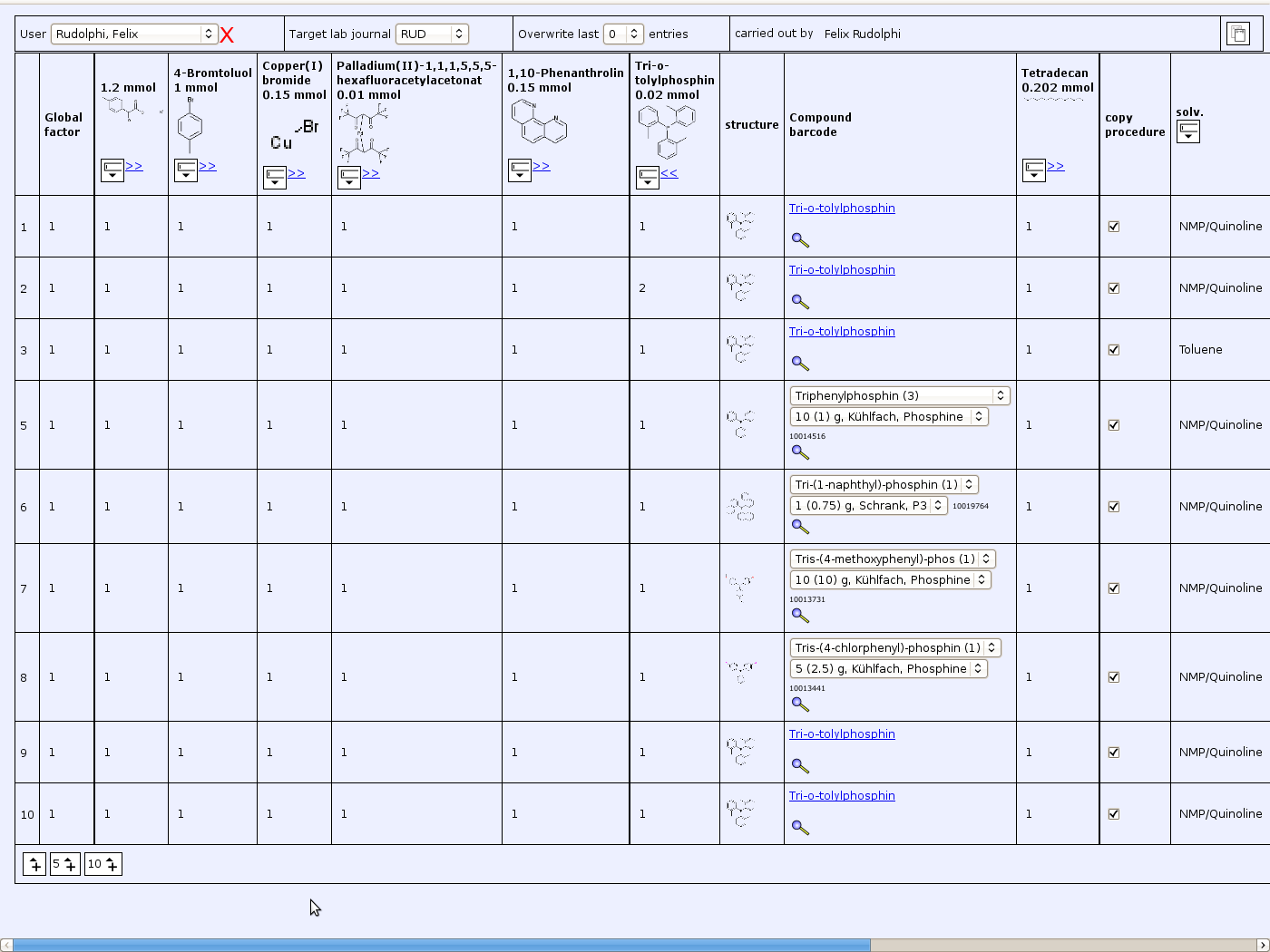Image resolution: width=1270 pixels, height=952 pixels.
Task: Open Tris-(4-methoxyphenyl)-phos (1) dropdown
Action: click(x=893, y=559)
